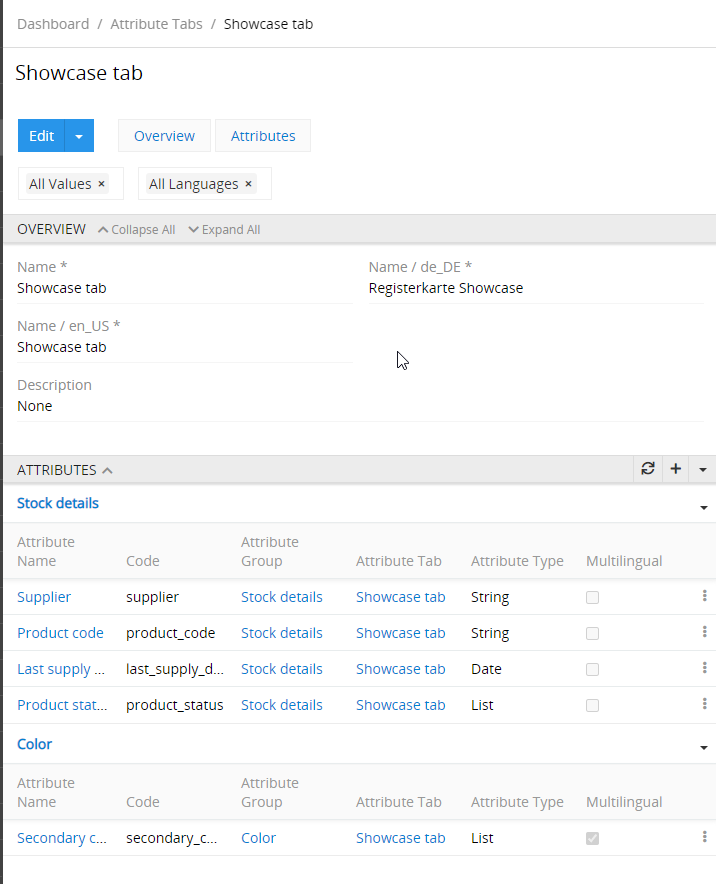716x884 pixels.
Task: Remove the All Languages filter tag
Action: (249, 184)
